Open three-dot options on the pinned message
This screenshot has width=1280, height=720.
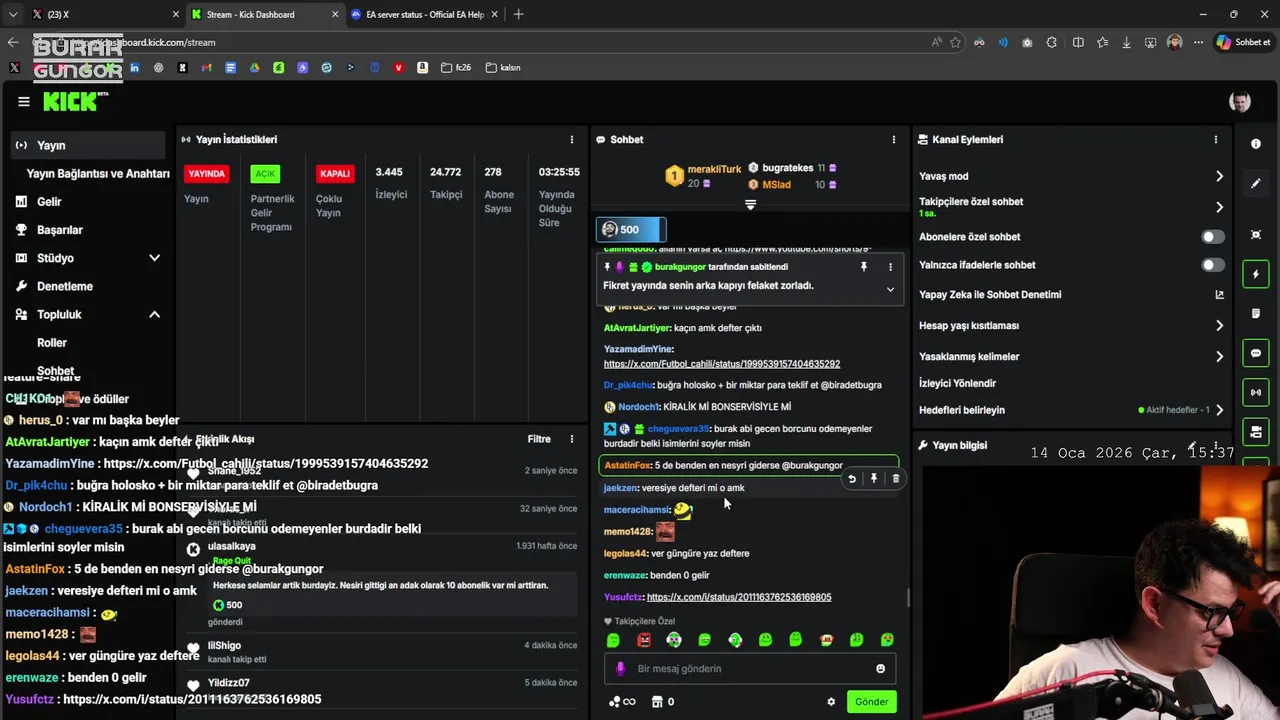pos(890,267)
